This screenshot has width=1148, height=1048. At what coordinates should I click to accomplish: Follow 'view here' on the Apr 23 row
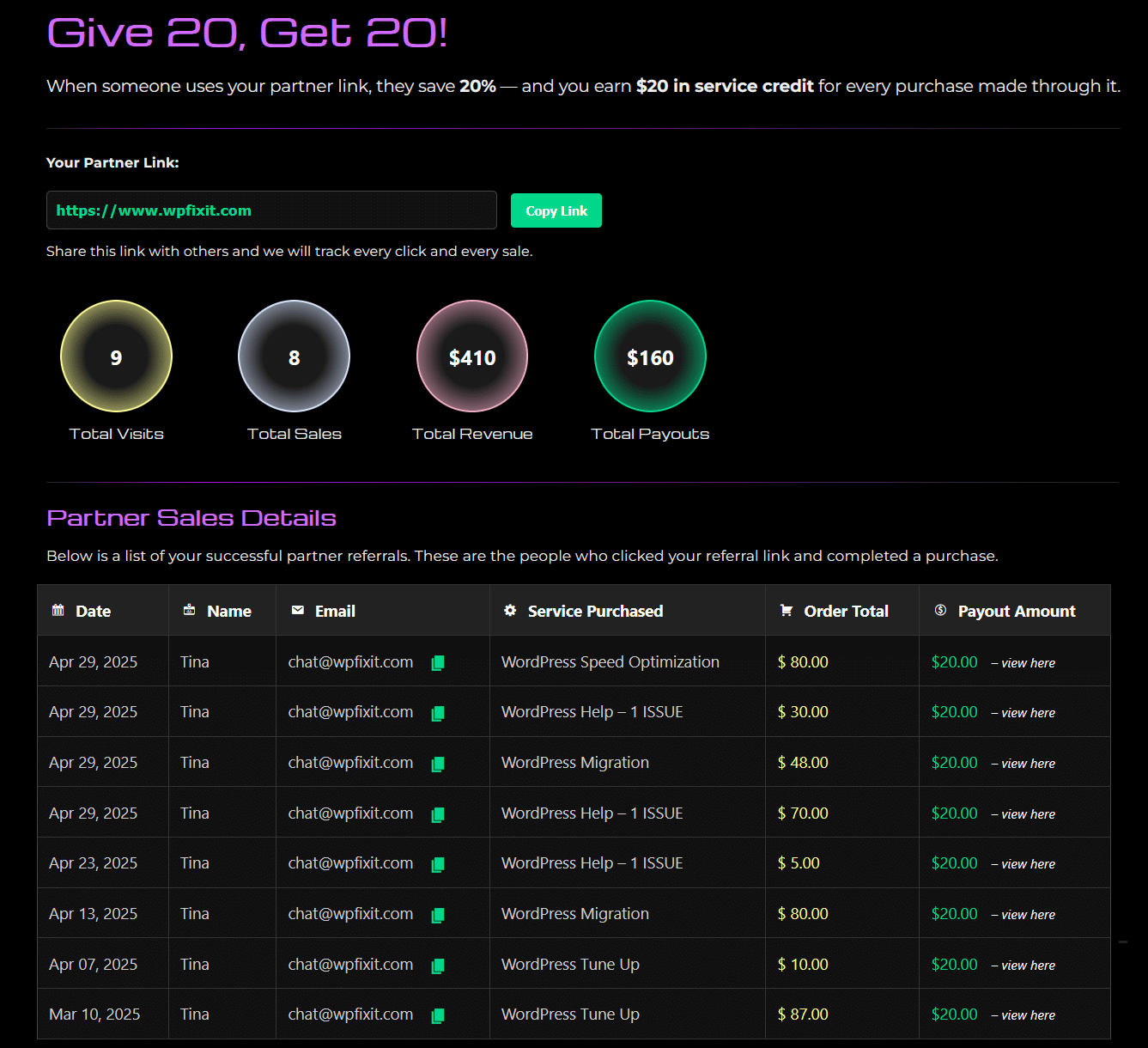tap(1028, 864)
